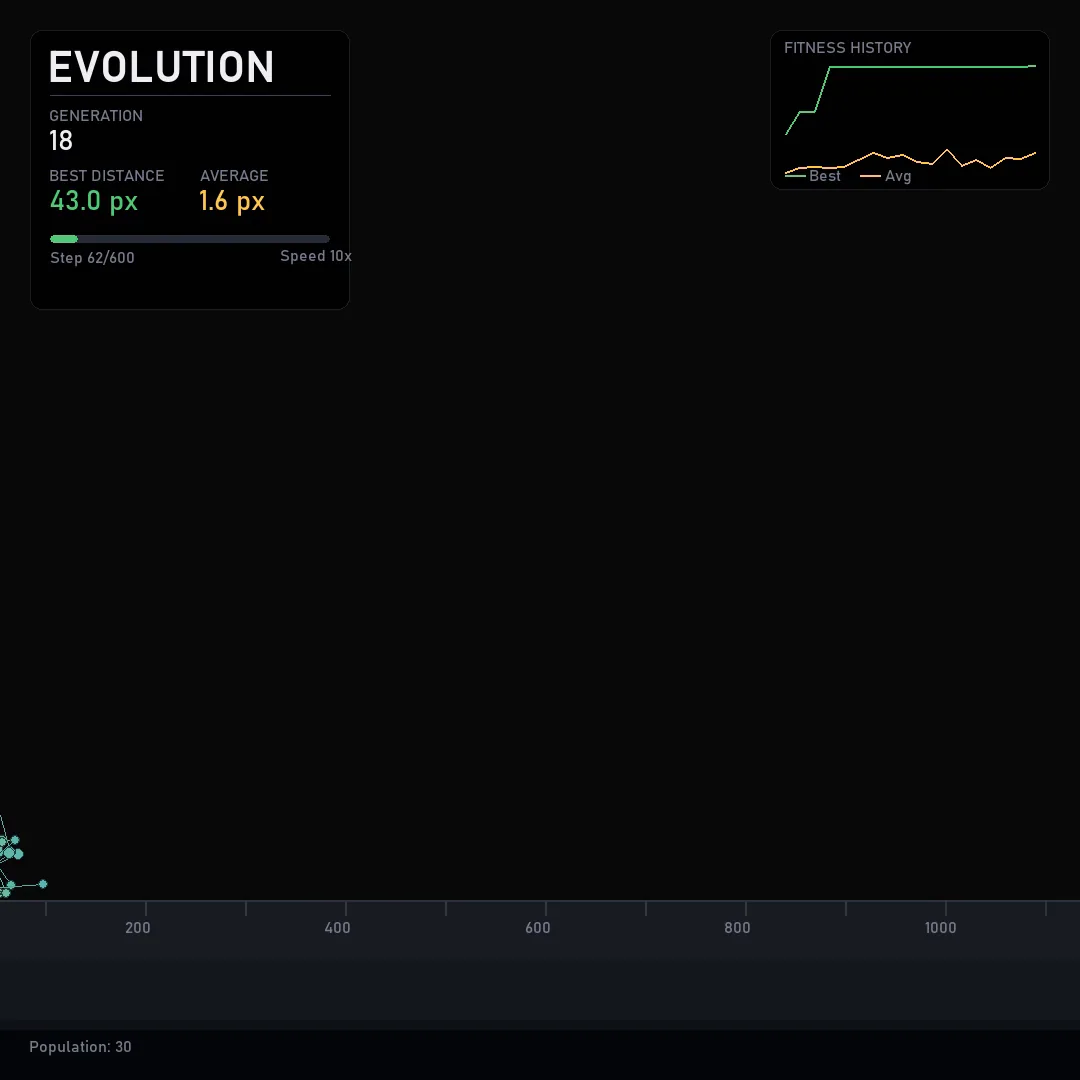Click the 1000 mark on distance ruler
Image resolution: width=1080 pixels, height=1080 pixels.
coord(940,928)
